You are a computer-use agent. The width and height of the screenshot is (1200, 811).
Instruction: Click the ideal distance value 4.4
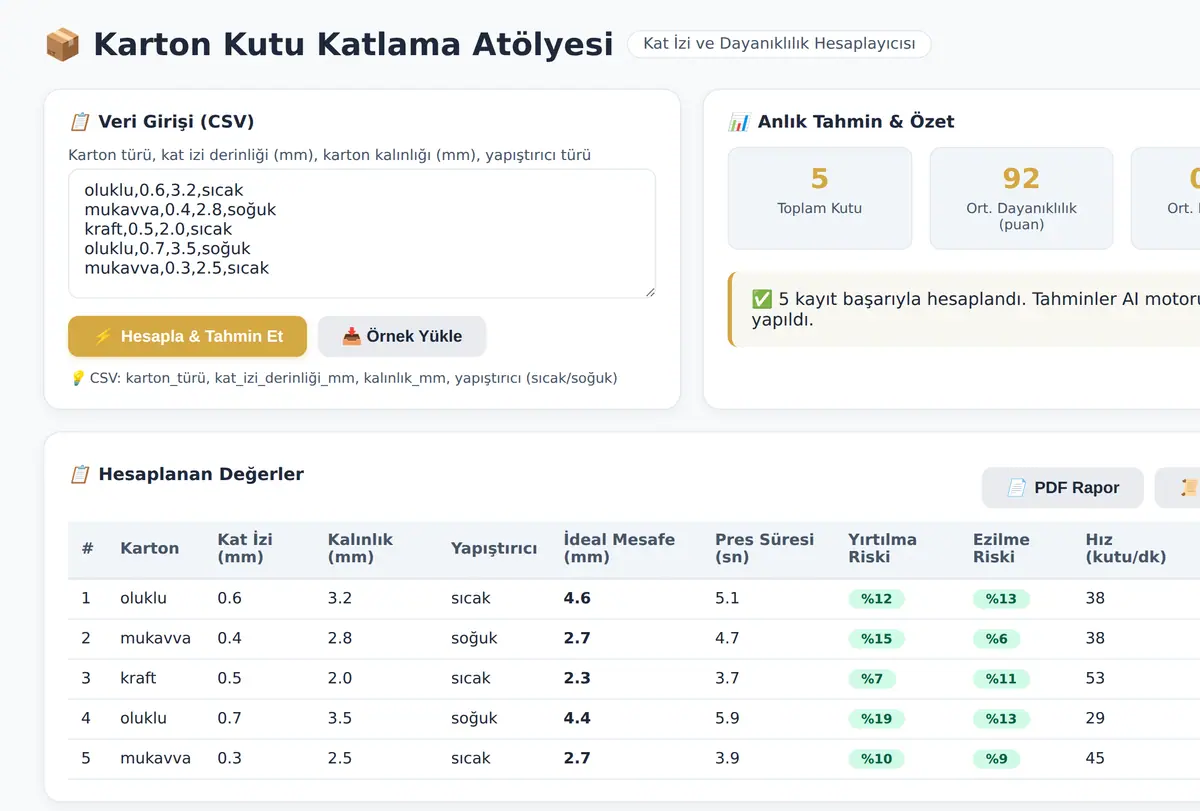(577, 718)
